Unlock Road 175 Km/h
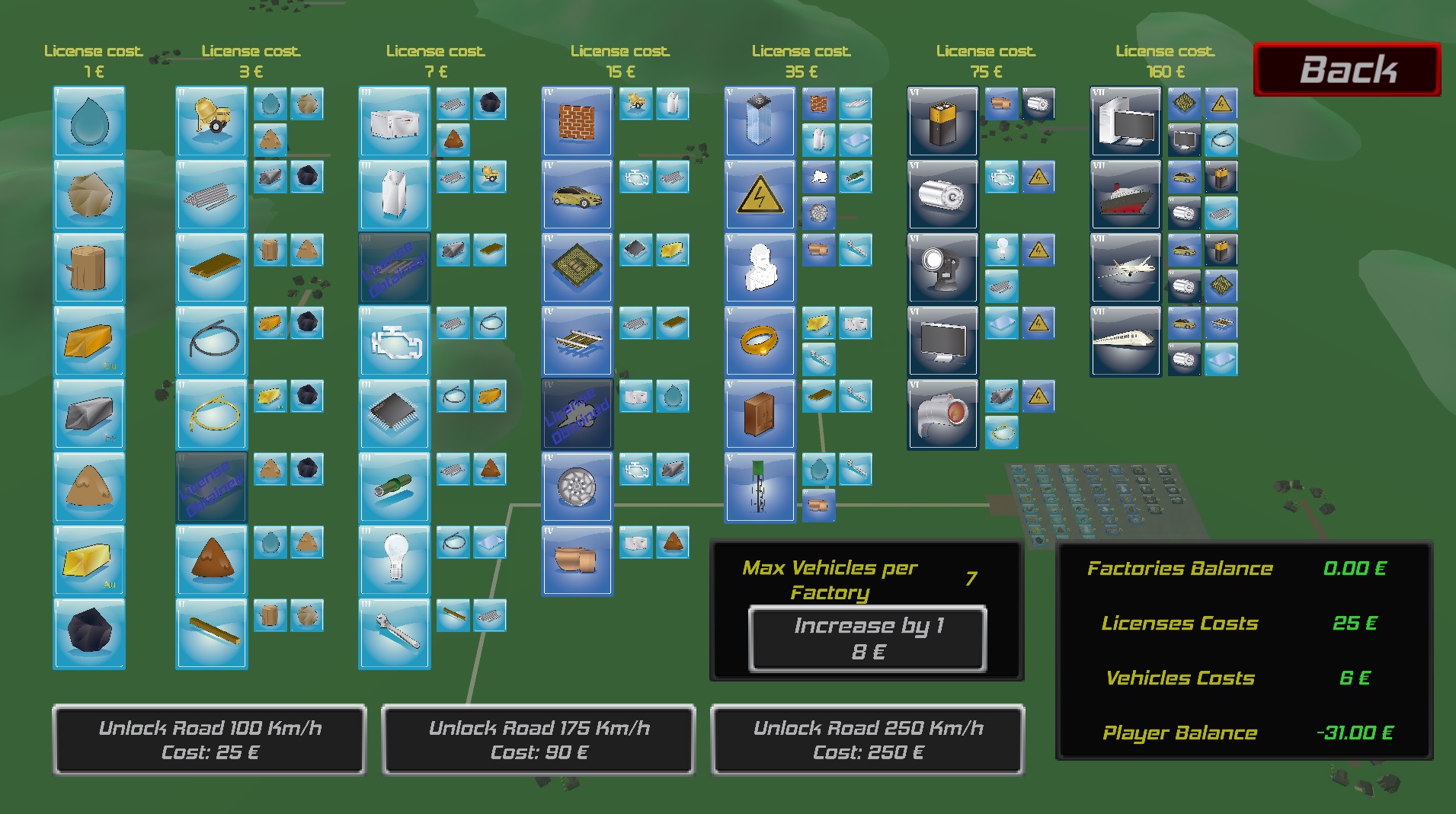Screen dimensions: 1456x814 tap(538, 740)
